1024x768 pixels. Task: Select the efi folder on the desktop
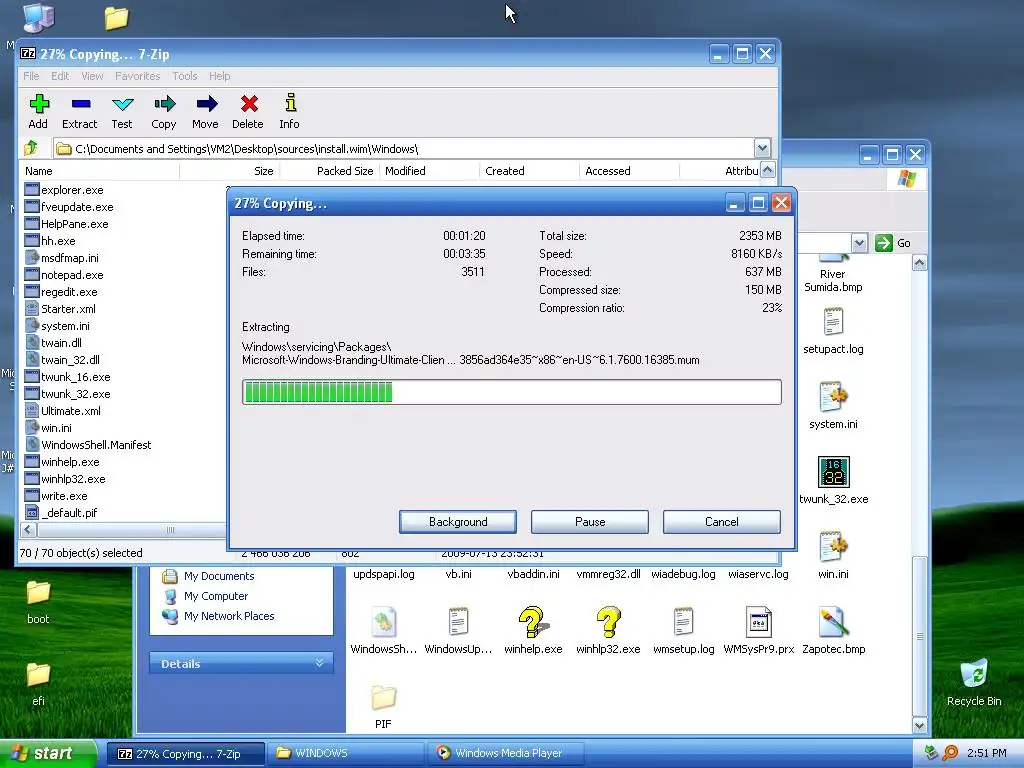[x=38, y=684]
